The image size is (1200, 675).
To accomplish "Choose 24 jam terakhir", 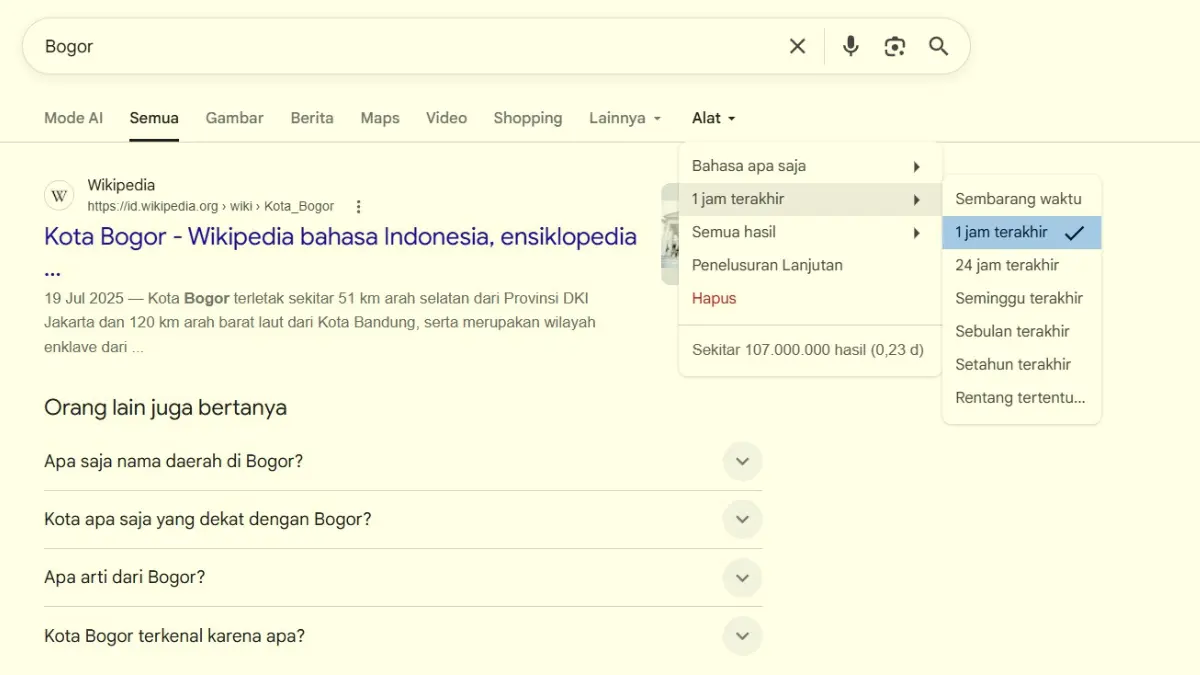I will 1022,265.
